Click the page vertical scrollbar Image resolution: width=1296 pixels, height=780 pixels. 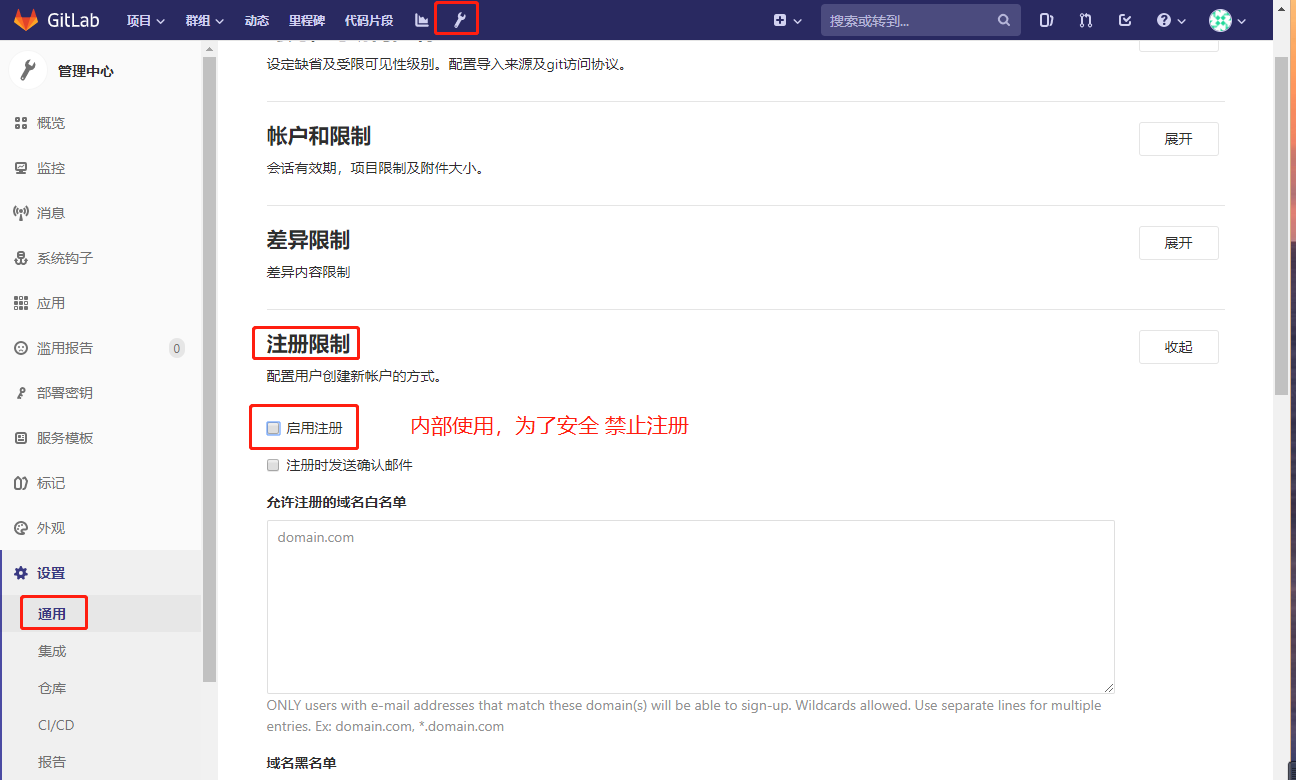click(x=1281, y=225)
